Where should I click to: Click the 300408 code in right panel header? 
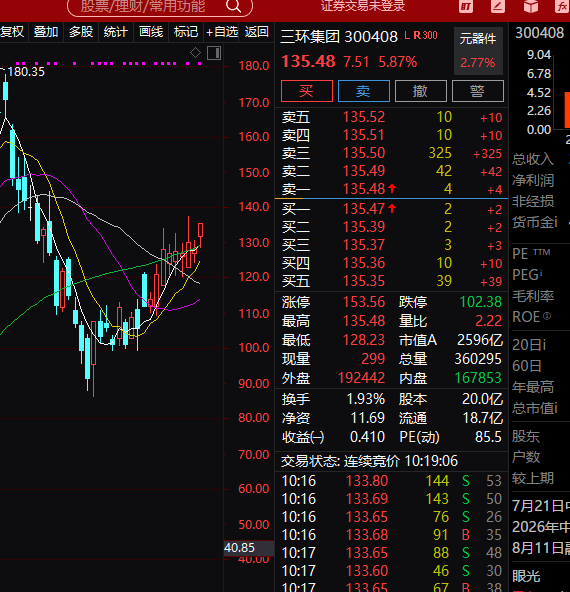point(539,33)
